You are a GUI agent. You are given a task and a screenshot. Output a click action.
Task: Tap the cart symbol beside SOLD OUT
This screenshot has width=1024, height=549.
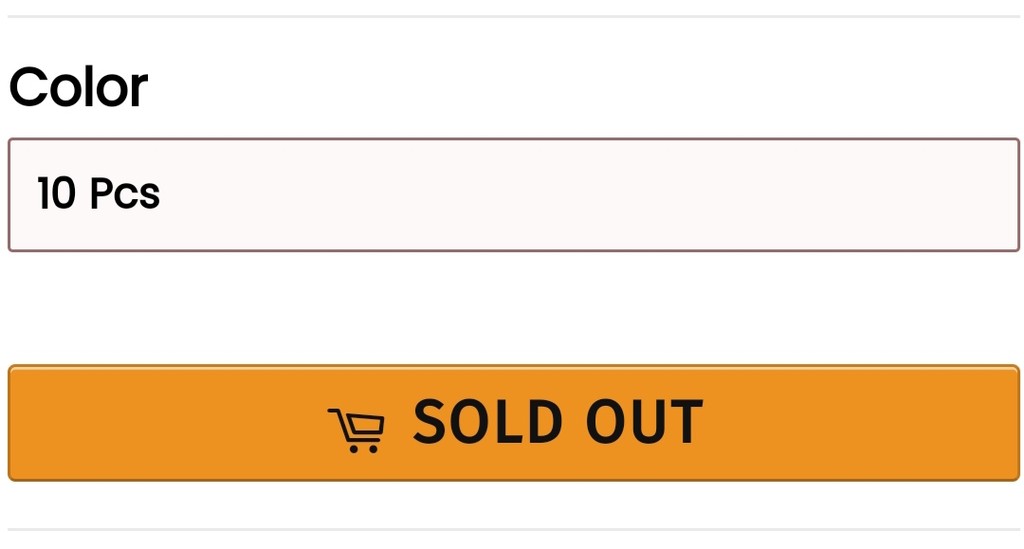pos(357,431)
